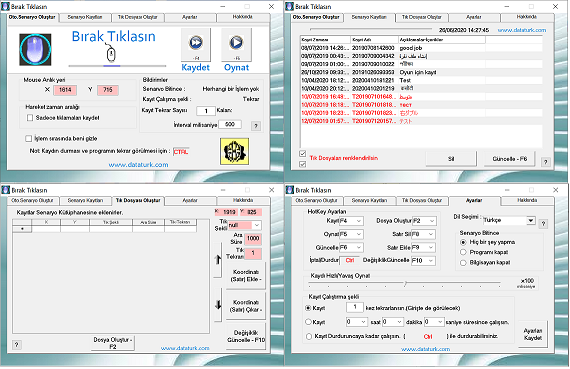Adjust the Kaydı Hızlı/Yavaş Oynat slider
The height and width of the screenshot is (369, 570).
tap(405, 283)
